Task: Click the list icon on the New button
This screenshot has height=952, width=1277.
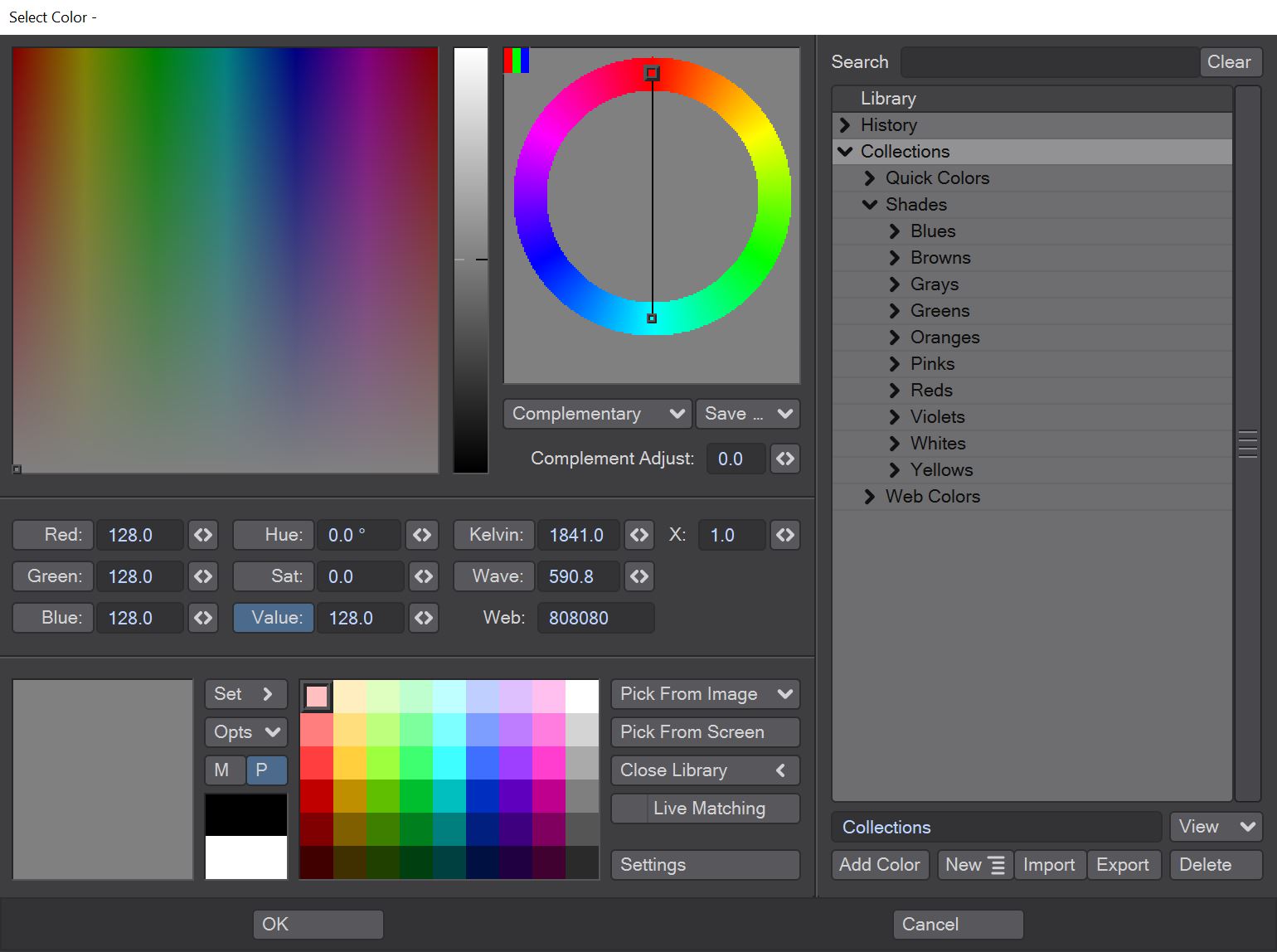Action: (995, 864)
